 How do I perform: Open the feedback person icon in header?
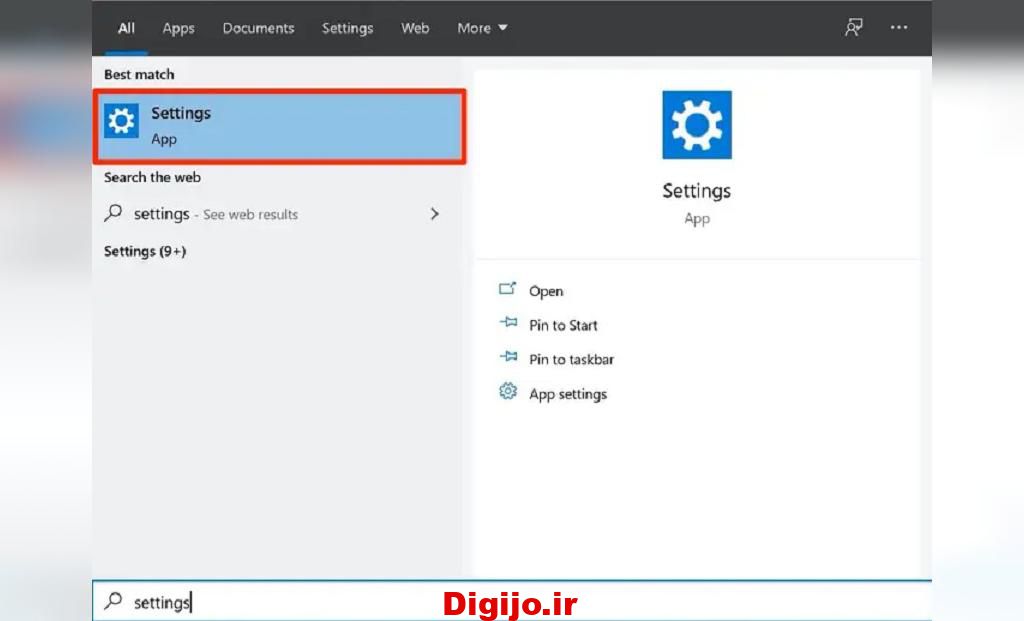(854, 27)
